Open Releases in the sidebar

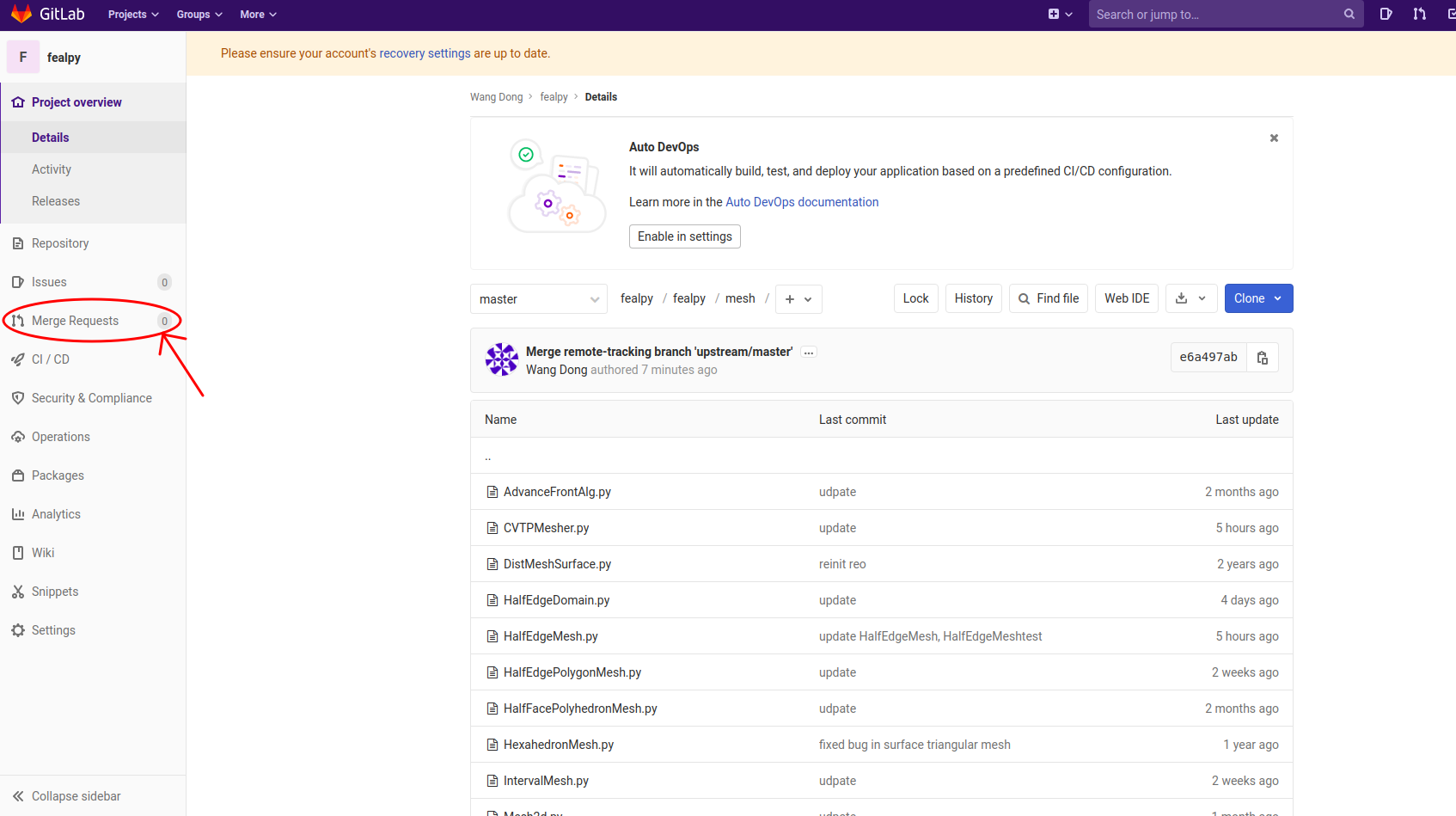(93, 201)
